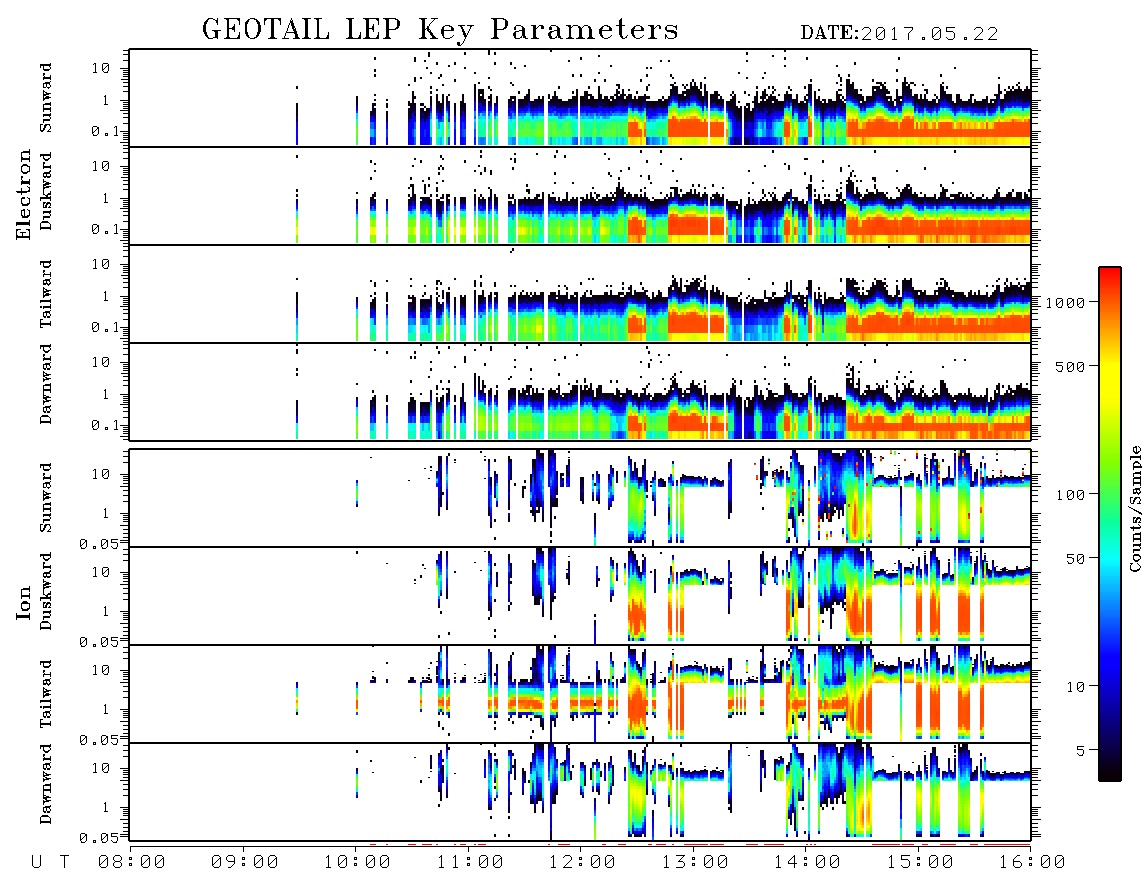Select the 09:00 time tick label
This screenshot has width=1142, height=880.
pos(245,863)
